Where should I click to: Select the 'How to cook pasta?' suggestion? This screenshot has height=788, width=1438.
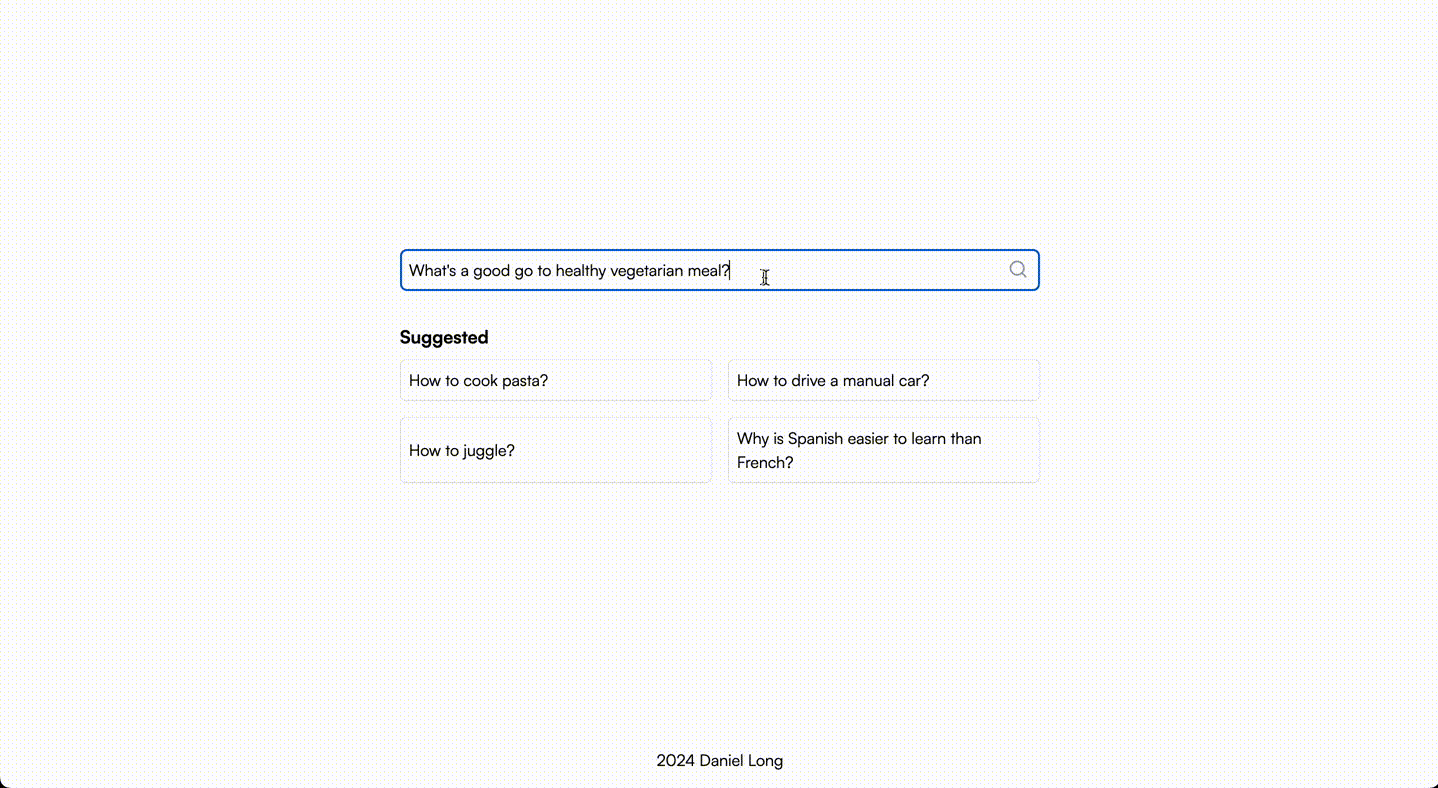click(x=555, y=380)
